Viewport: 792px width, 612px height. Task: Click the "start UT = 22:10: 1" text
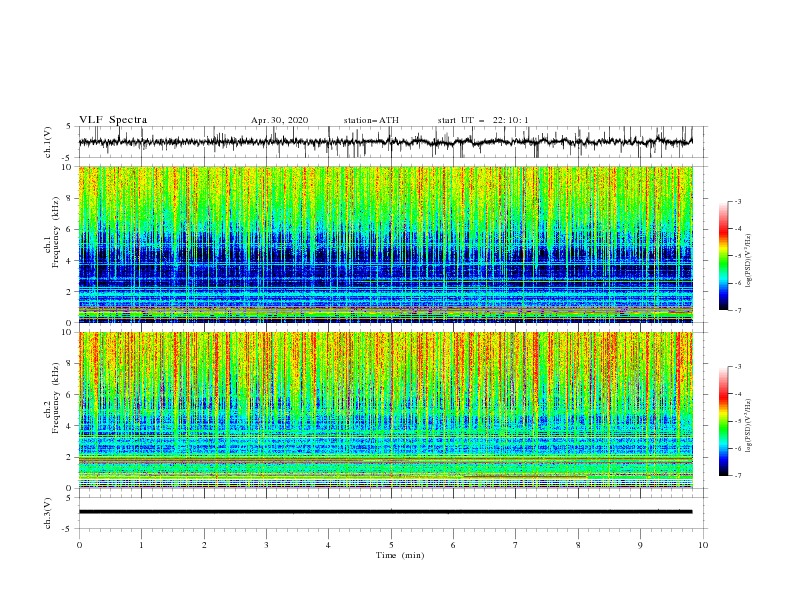(483, 120)
